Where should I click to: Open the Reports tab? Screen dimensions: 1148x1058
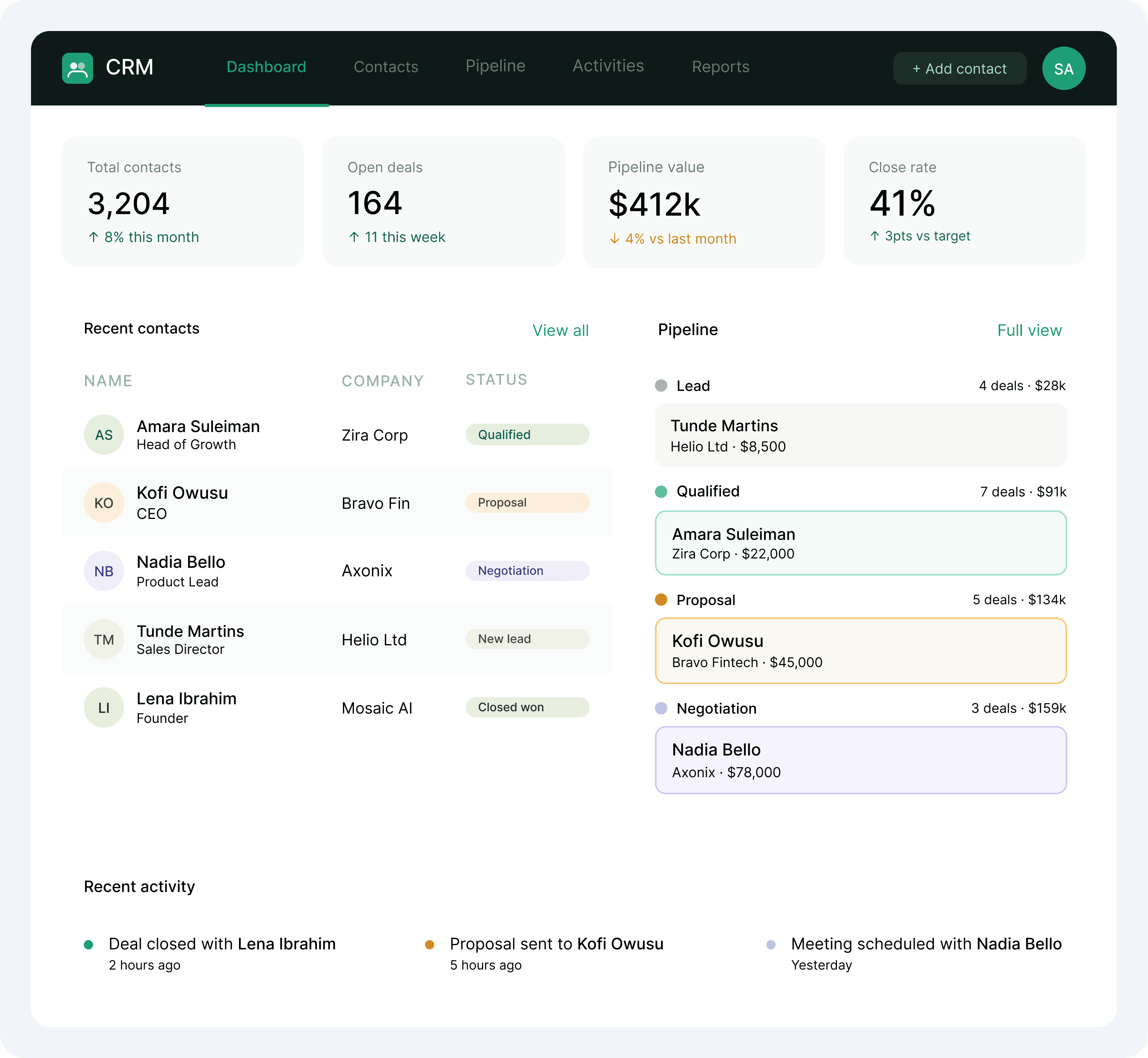pyautogui.click(x=720, y=67)
